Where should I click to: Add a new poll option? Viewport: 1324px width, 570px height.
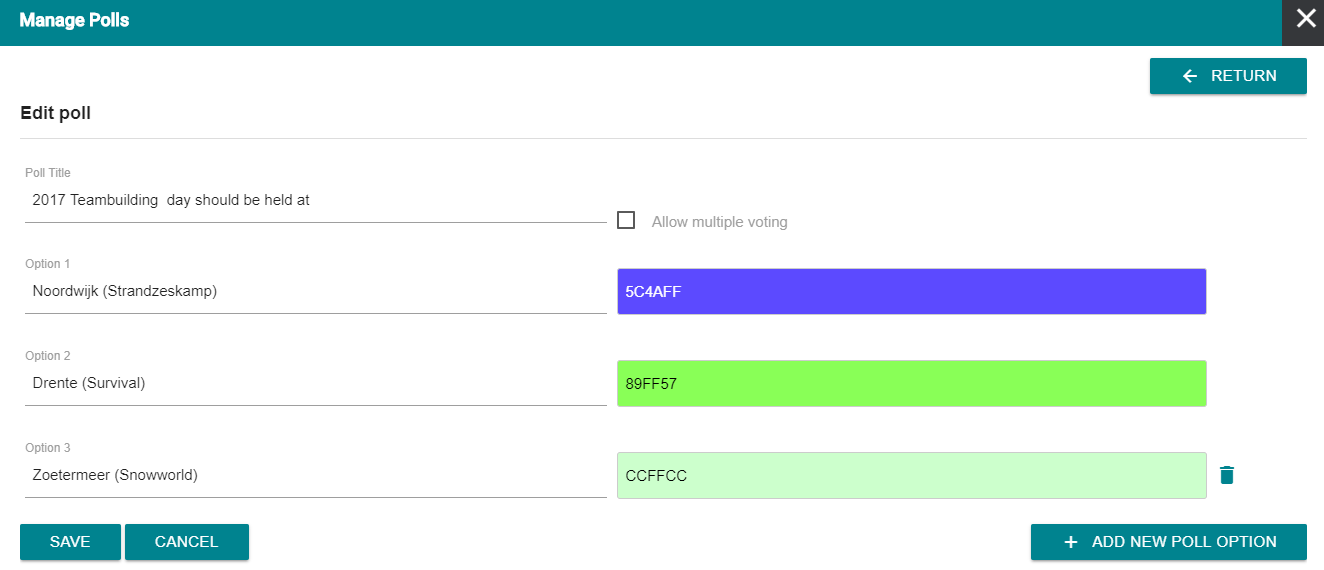(1169, 542)
